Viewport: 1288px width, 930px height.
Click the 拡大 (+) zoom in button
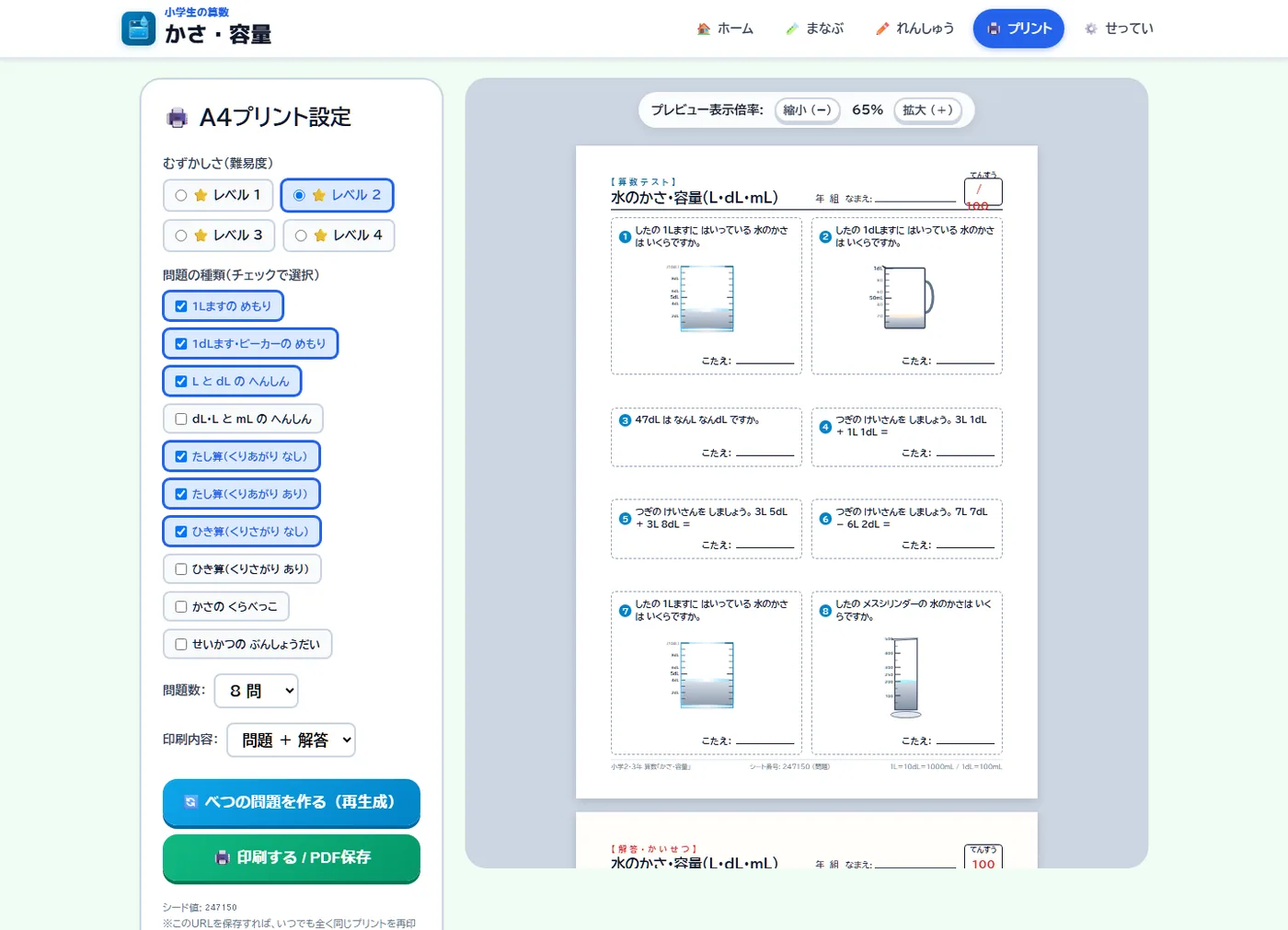(927, 110)
